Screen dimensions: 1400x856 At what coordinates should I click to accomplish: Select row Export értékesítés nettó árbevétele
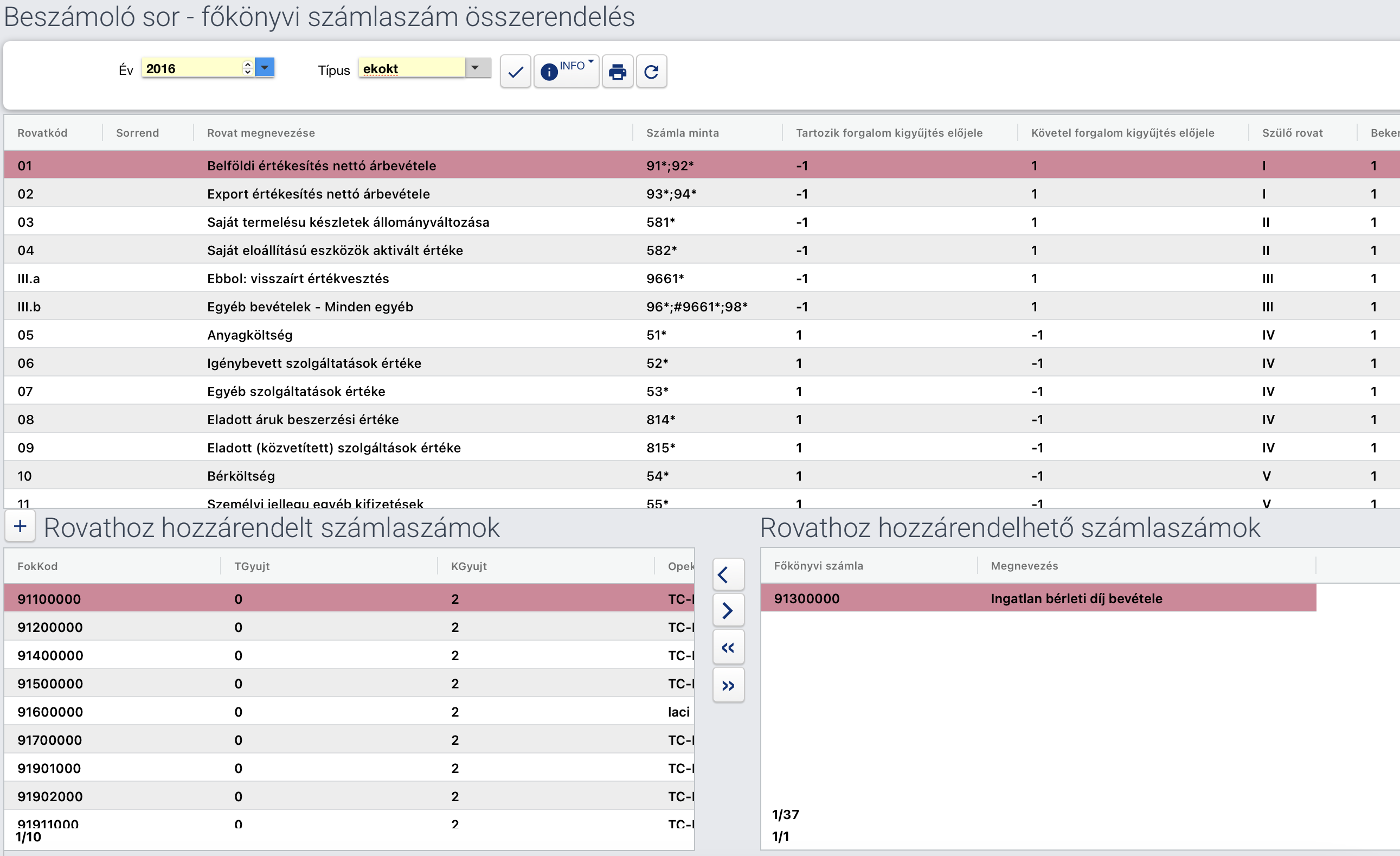click(x=702, y=194)
